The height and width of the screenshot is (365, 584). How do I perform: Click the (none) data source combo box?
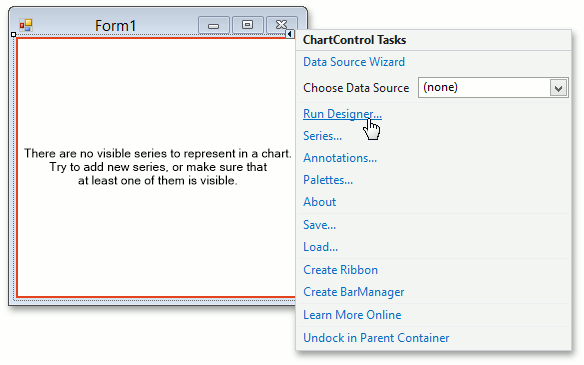click(x=493, y=88)
